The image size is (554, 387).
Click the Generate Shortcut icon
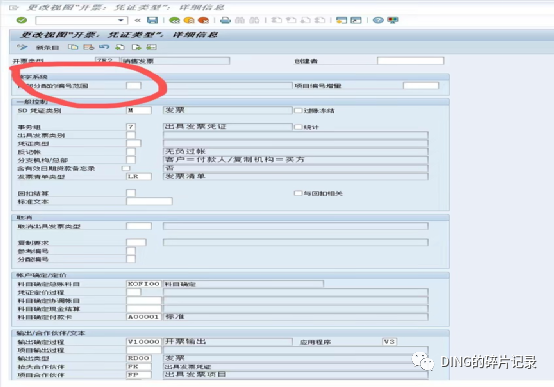point(356,20)
